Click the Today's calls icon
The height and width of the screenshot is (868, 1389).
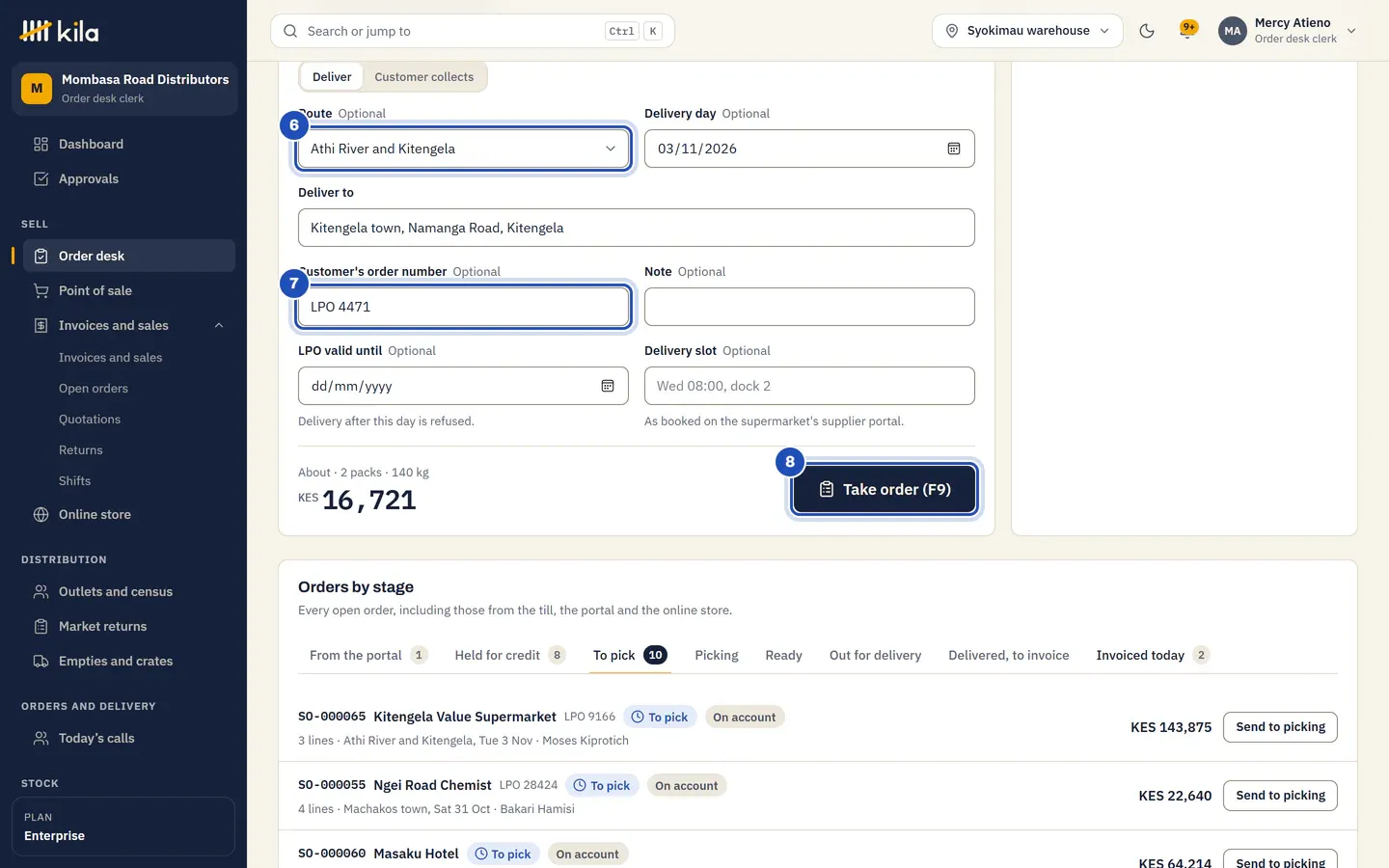point(41,739)
